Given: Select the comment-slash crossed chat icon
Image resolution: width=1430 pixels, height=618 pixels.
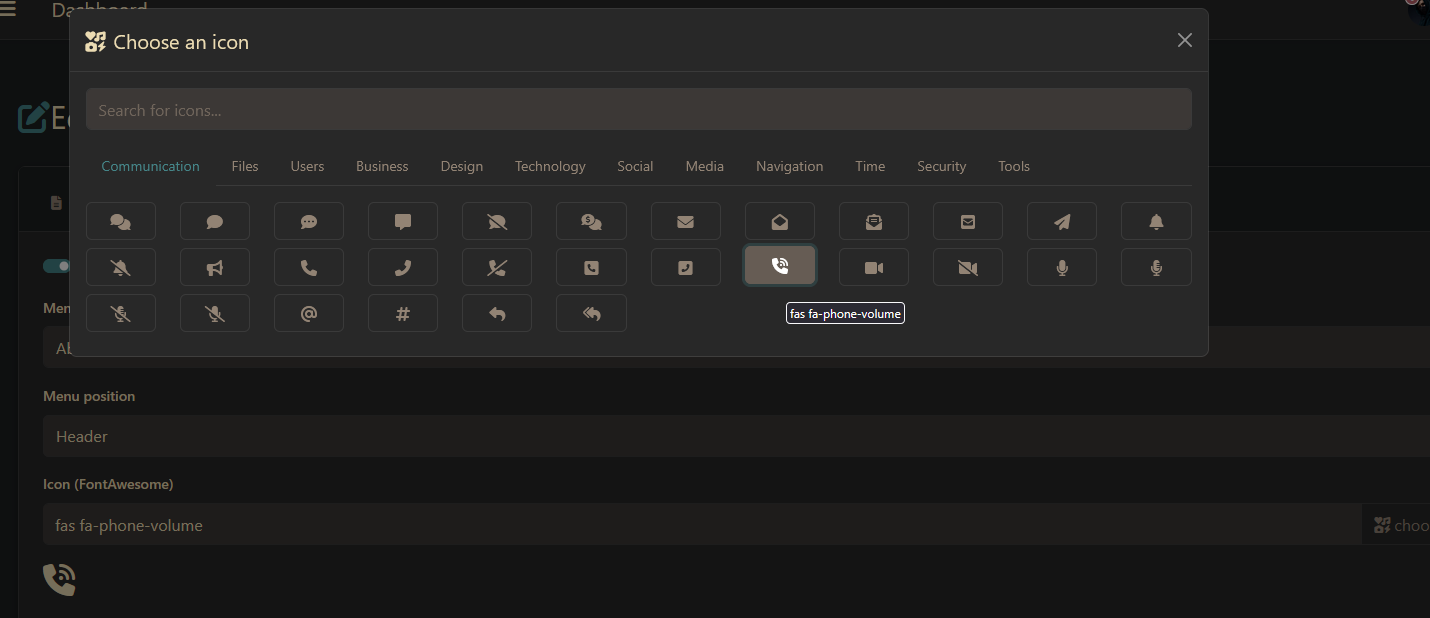Looking at the screenshot, I should (x=497, y=221).
